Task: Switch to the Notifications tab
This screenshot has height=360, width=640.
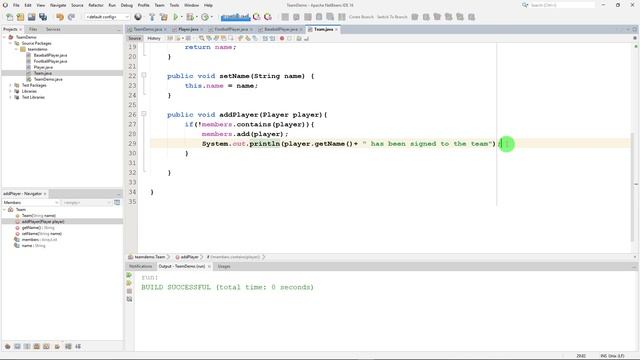Action: [x=140, y=267]
